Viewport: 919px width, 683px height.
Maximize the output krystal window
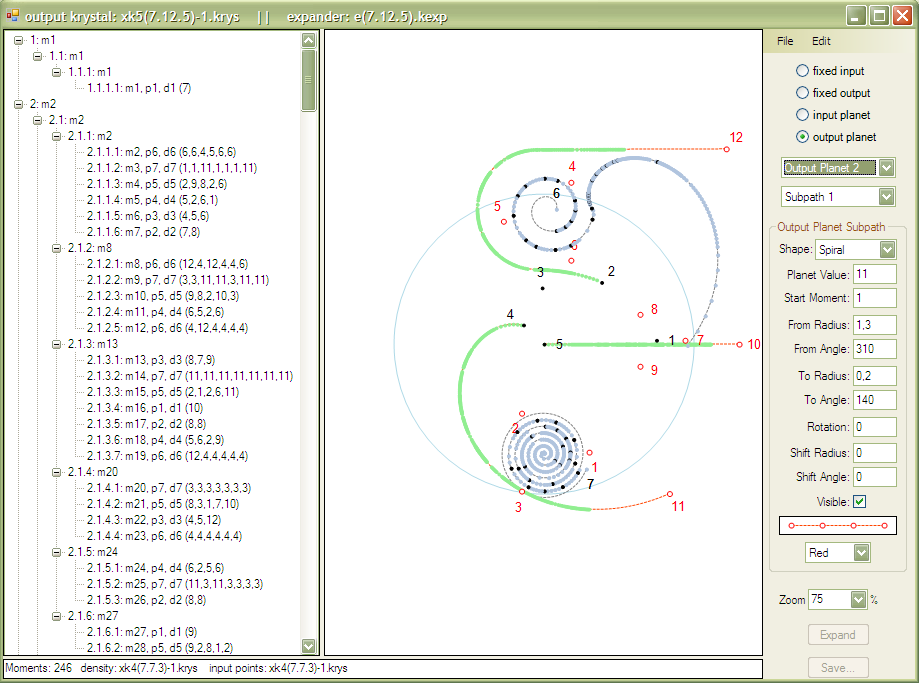(879, 15)
